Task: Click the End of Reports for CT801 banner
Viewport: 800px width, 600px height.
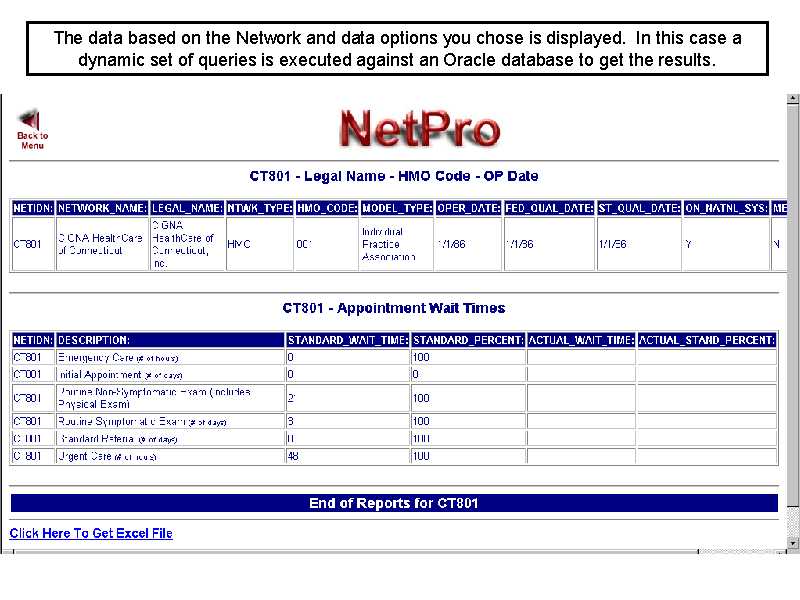Action: point(394,503)
